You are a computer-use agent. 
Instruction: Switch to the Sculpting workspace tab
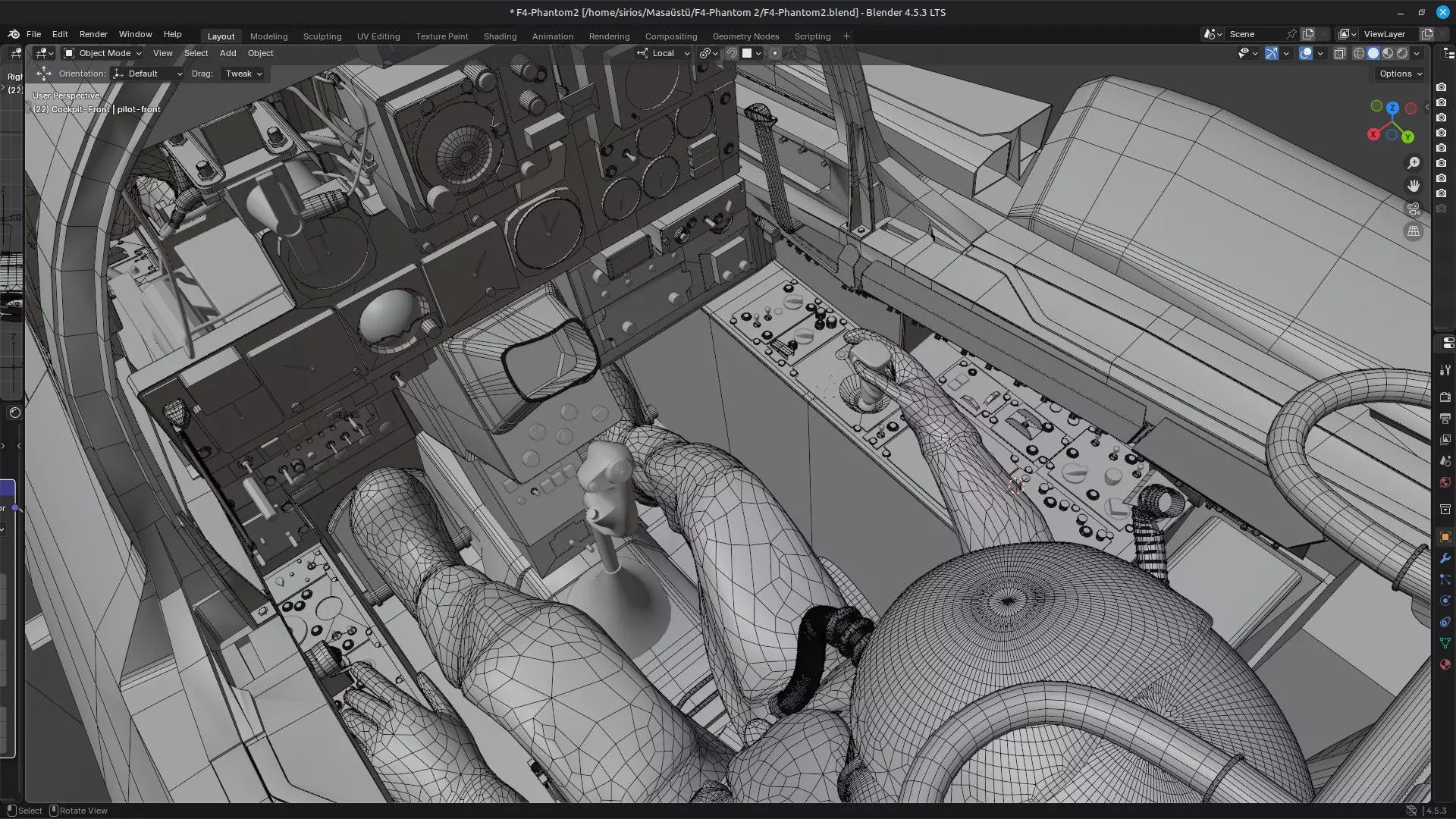click(322, 36)
